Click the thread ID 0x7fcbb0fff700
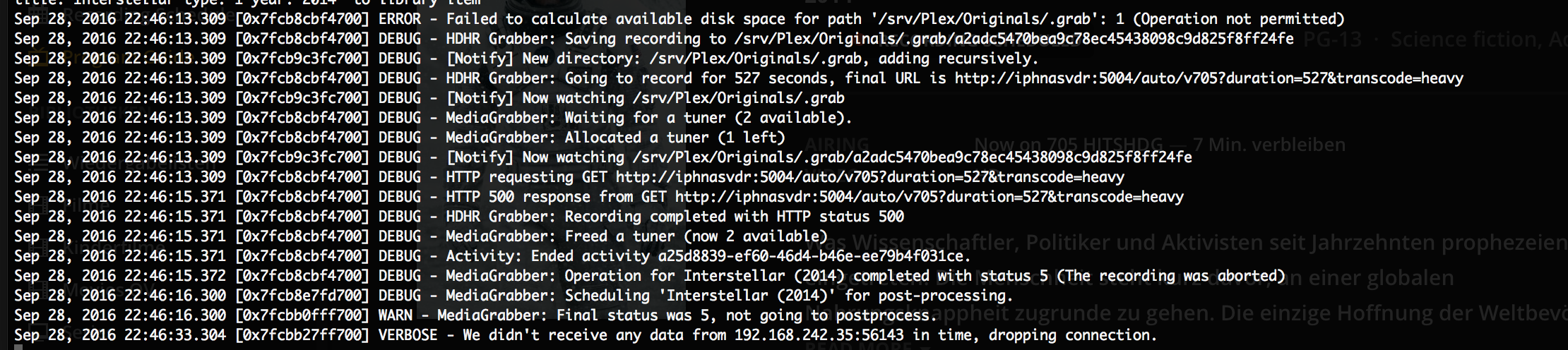The width and height of the screenshot is (1568, 350). click(302, 315)
